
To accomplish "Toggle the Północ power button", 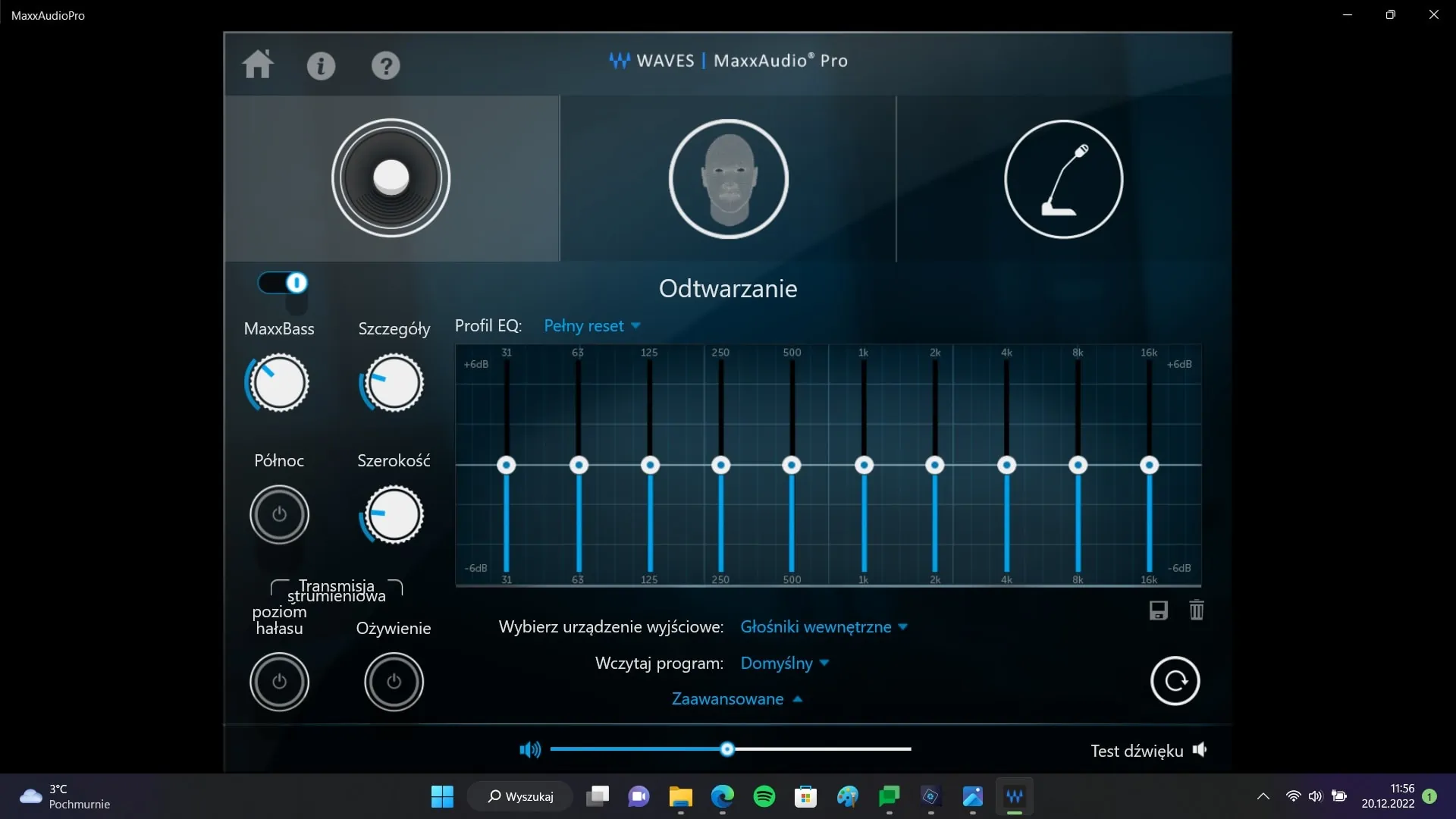I will (279, 514).
